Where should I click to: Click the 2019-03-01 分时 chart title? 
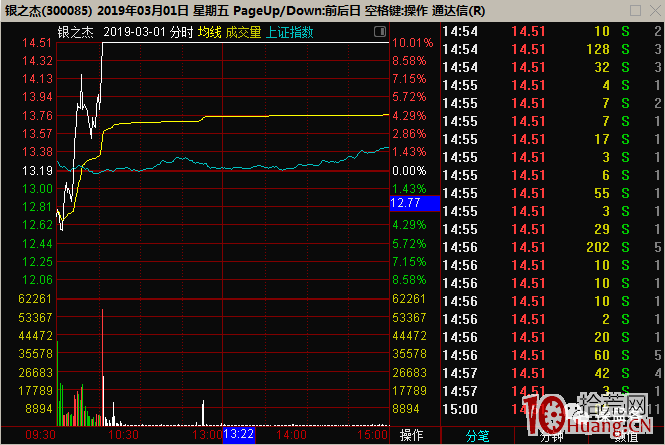point(148,32)
